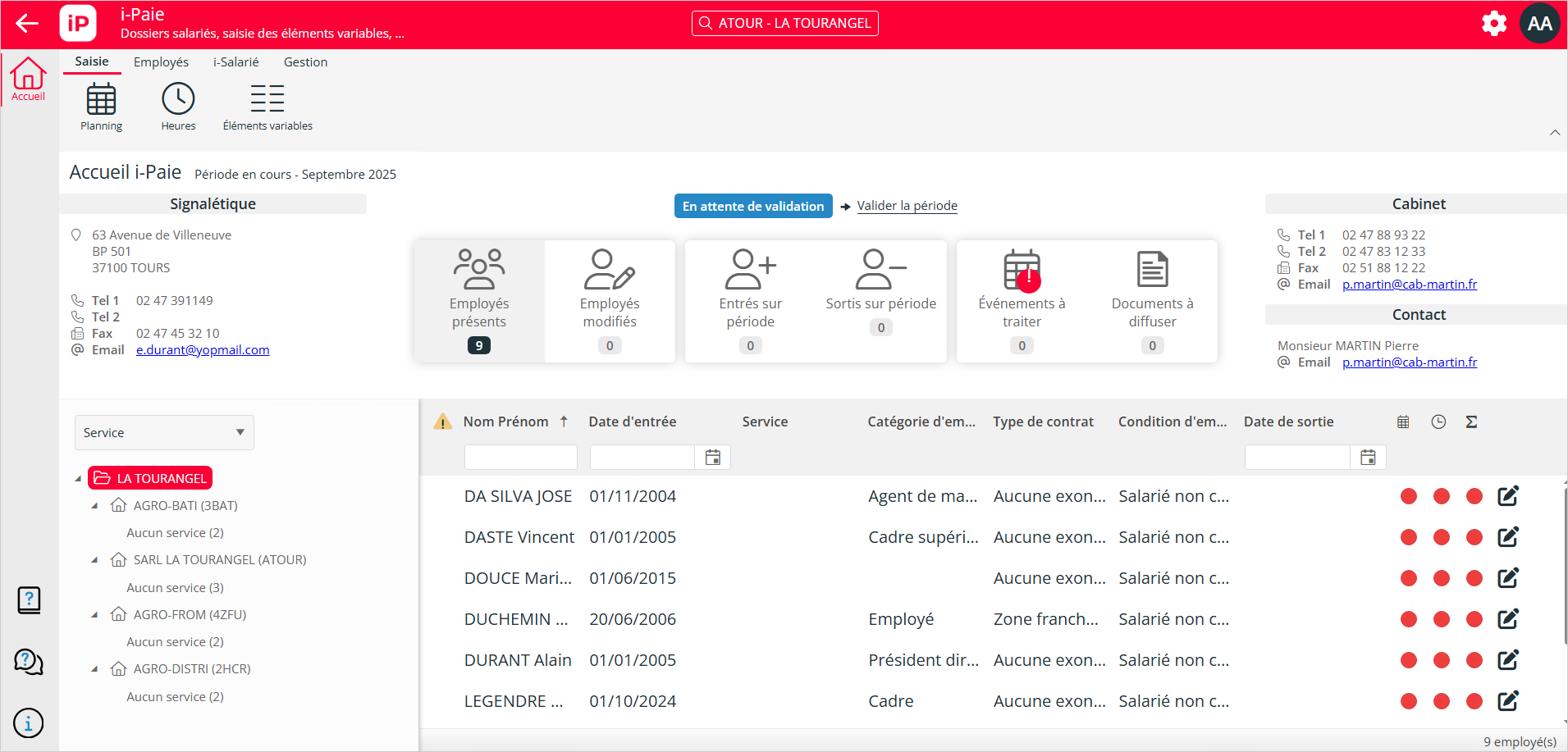Edit the LEGENDRE employee record
This screenshot has height=752, width=1568.
click(1508, 701)
